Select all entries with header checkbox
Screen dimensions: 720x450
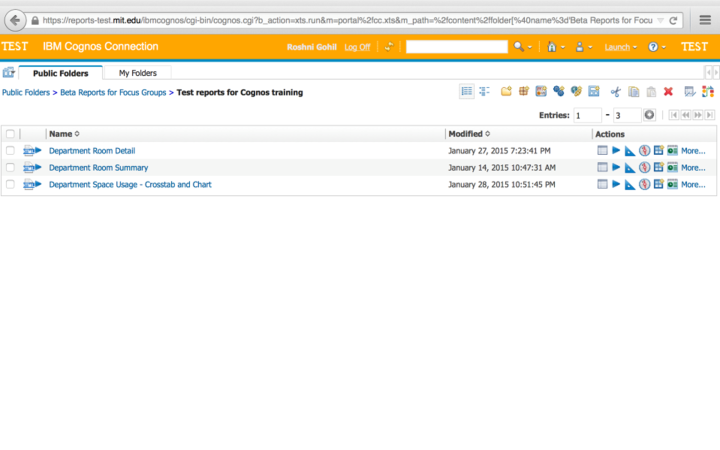[x=10, y=134]
